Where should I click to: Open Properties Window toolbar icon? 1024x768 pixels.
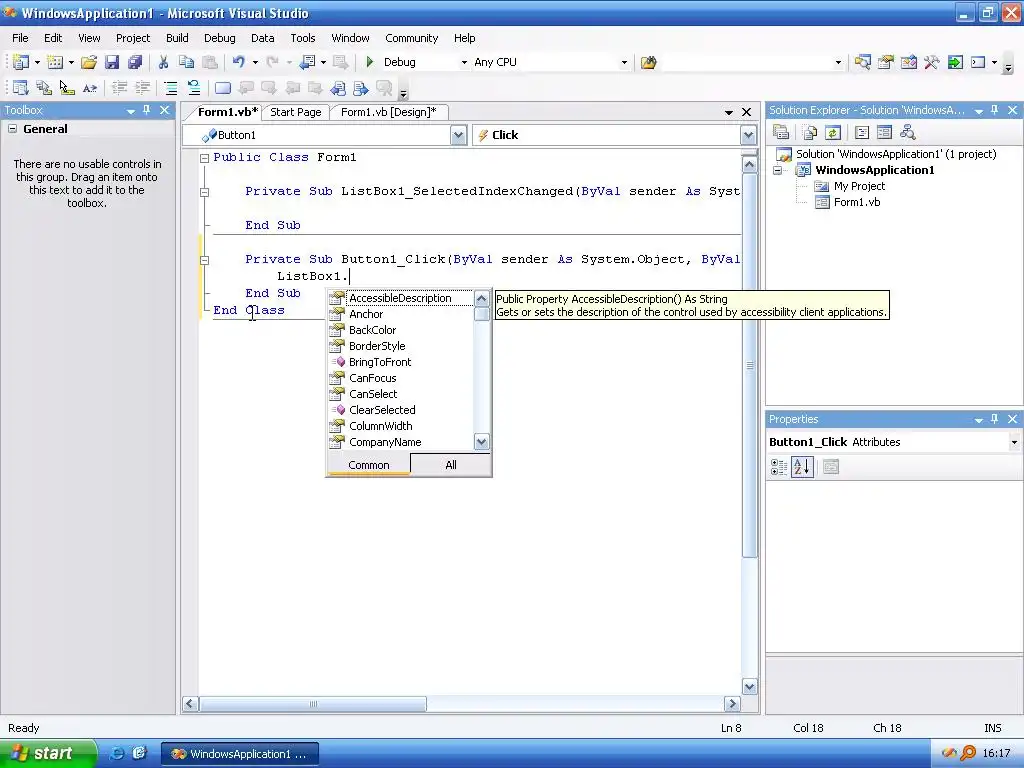pyautogui.click(x=886, y=62)
